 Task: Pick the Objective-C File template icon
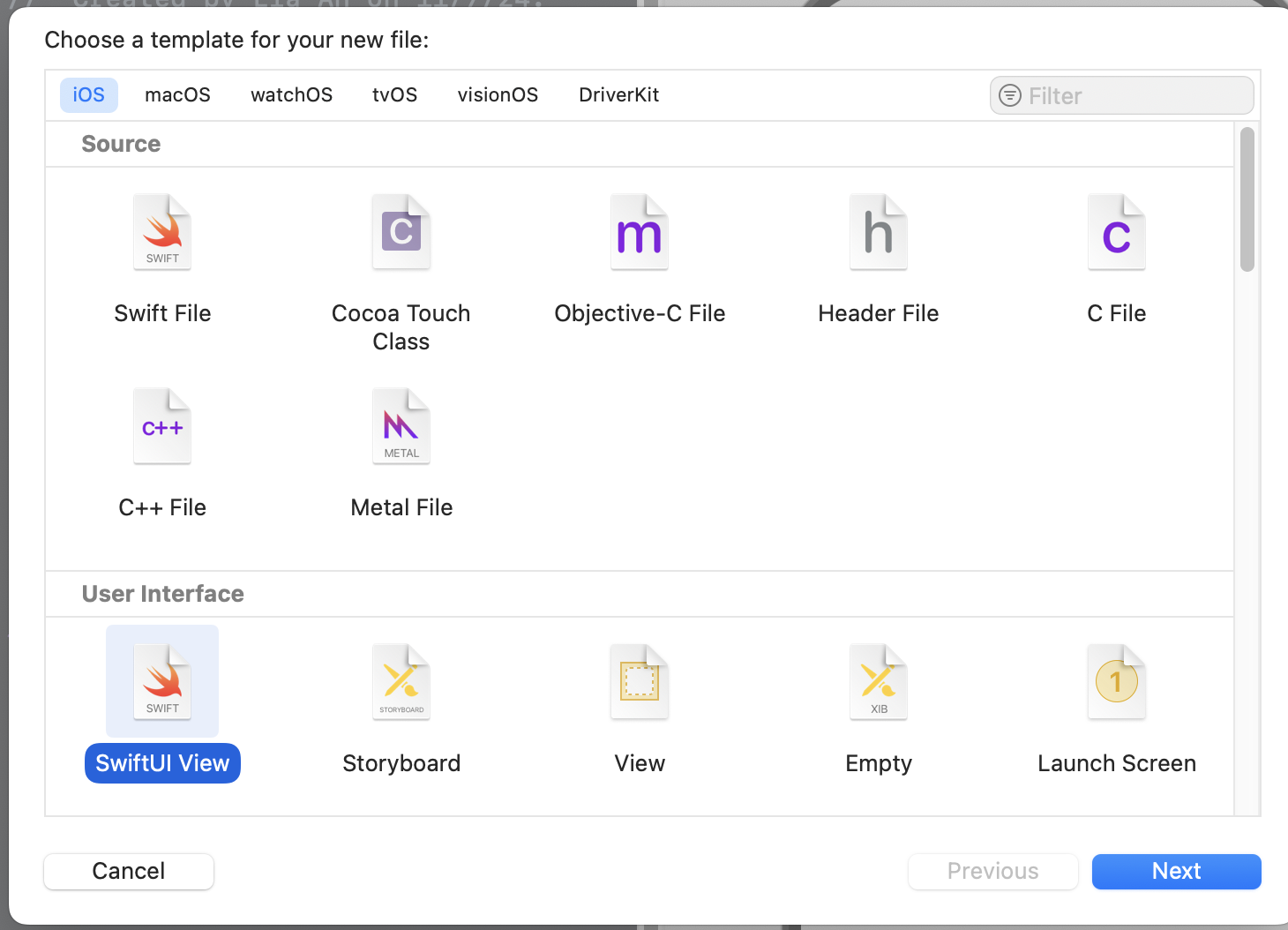pos(640,232)
